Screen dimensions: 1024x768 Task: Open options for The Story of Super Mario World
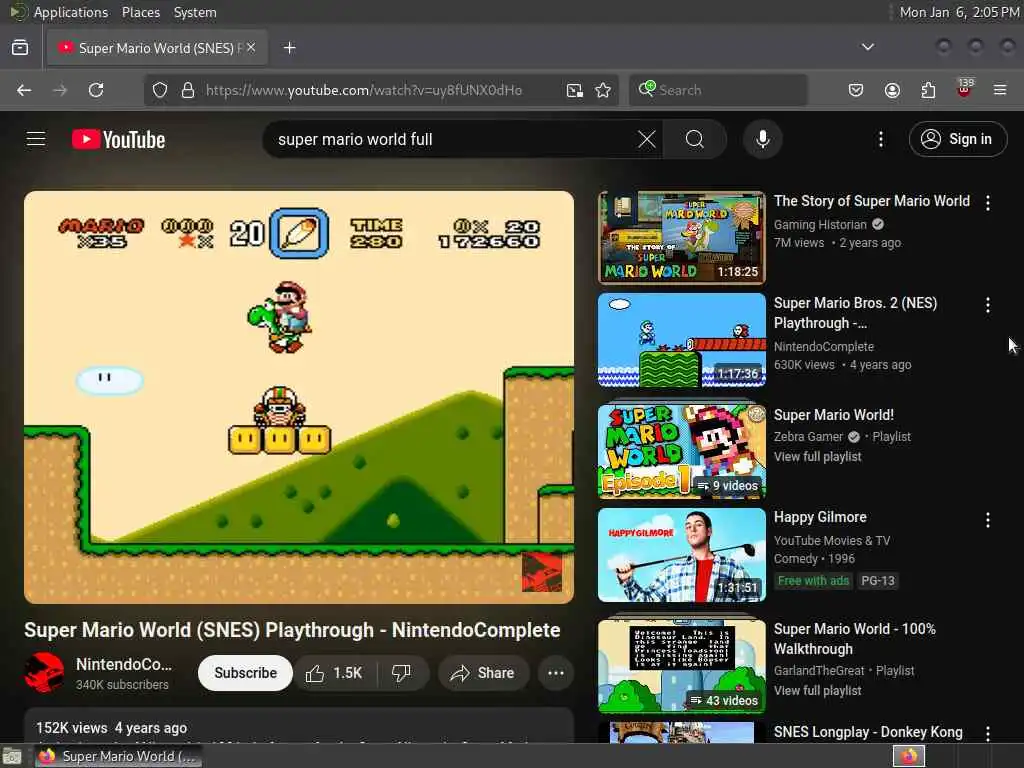tap(987, 203)
